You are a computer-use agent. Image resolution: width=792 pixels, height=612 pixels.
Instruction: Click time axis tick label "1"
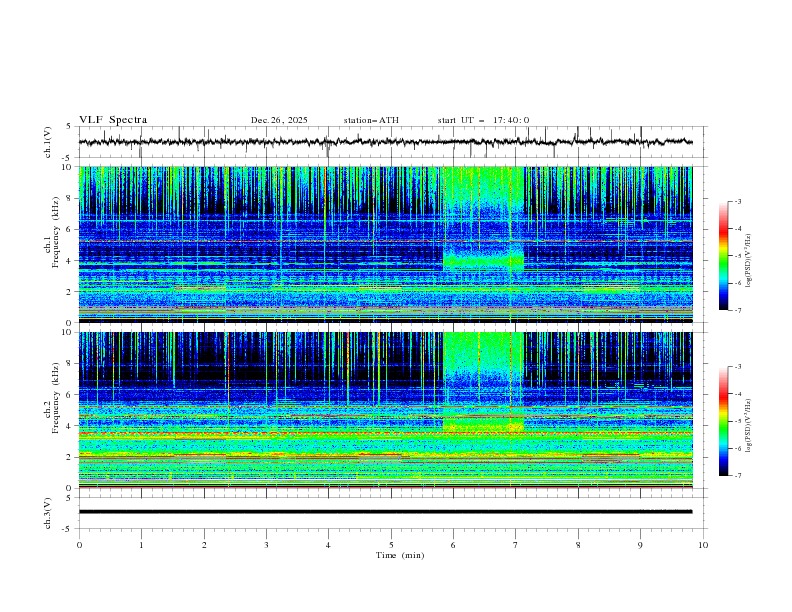pyautogui.click(x=141, y=545)
